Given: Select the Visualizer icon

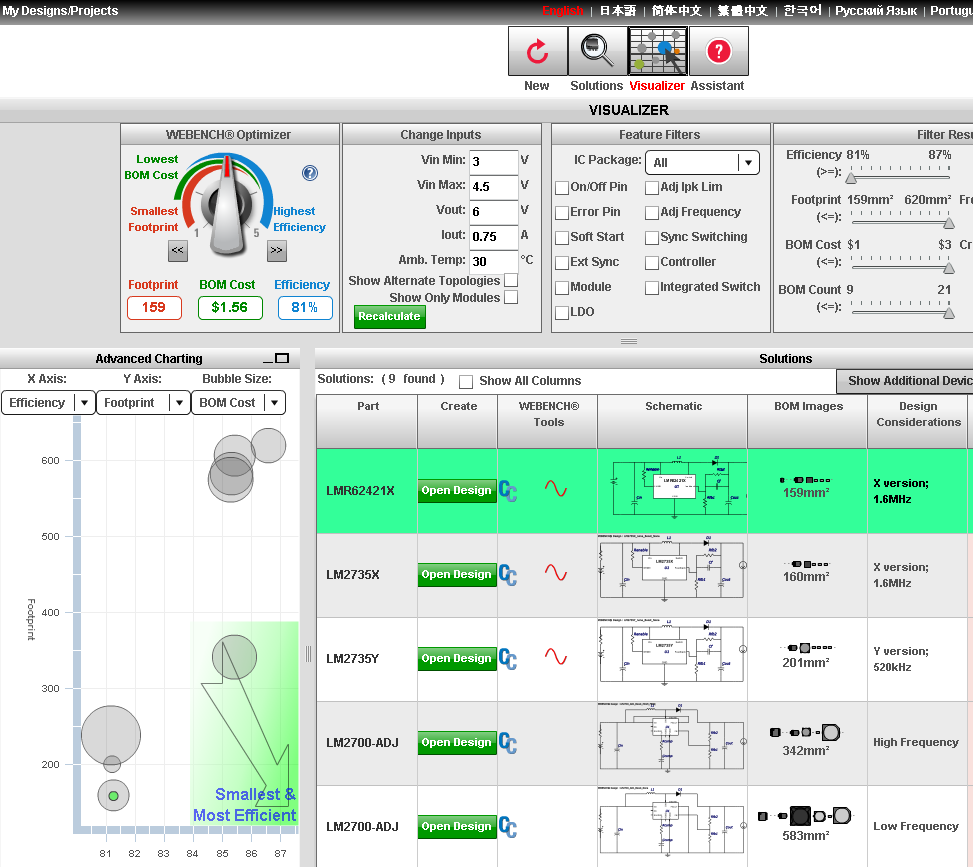Looking at the screenshot, I should tap(657, 51).
